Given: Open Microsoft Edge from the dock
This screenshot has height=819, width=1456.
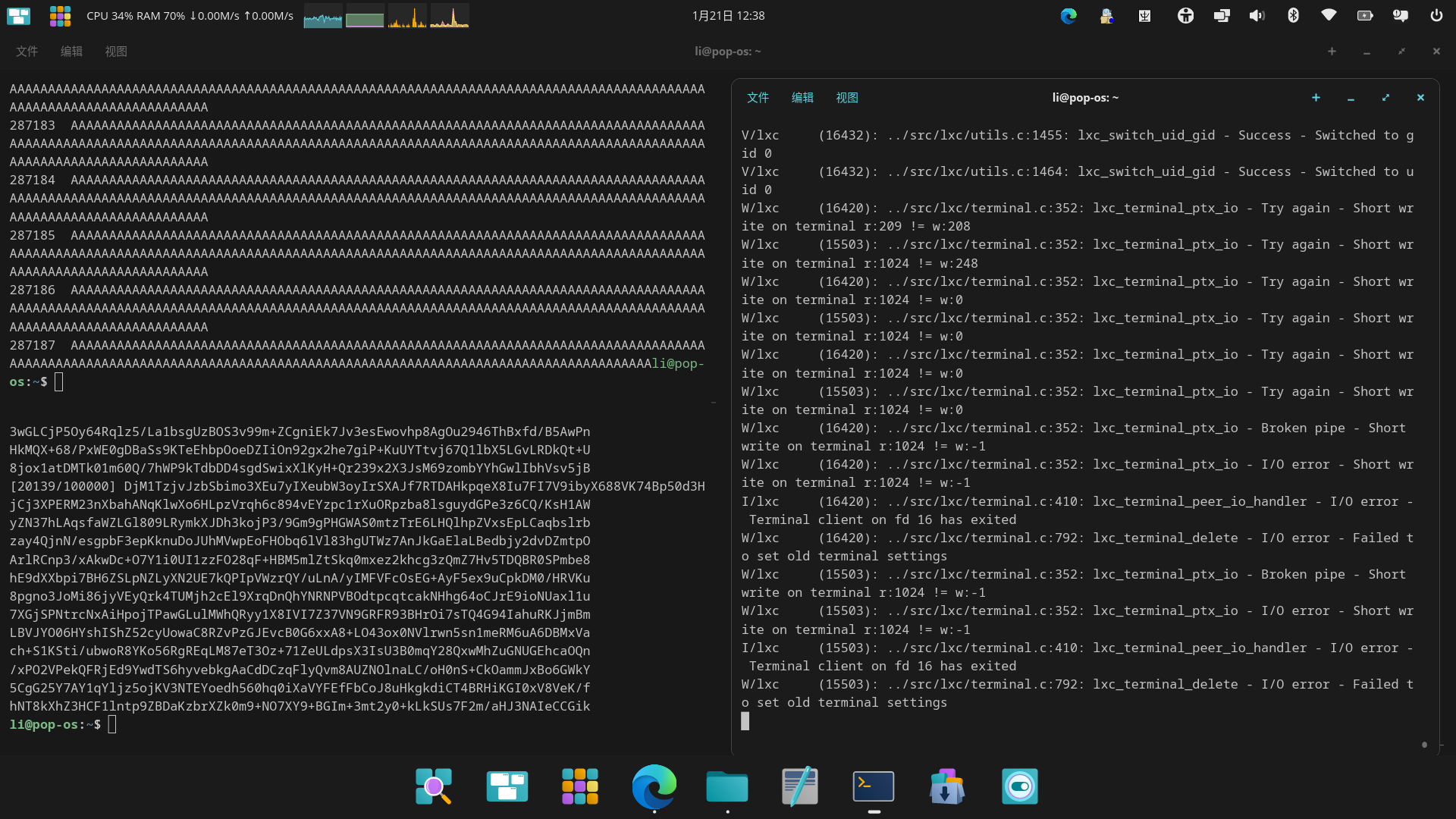Looking at the screenshot, I should point(654,786).
